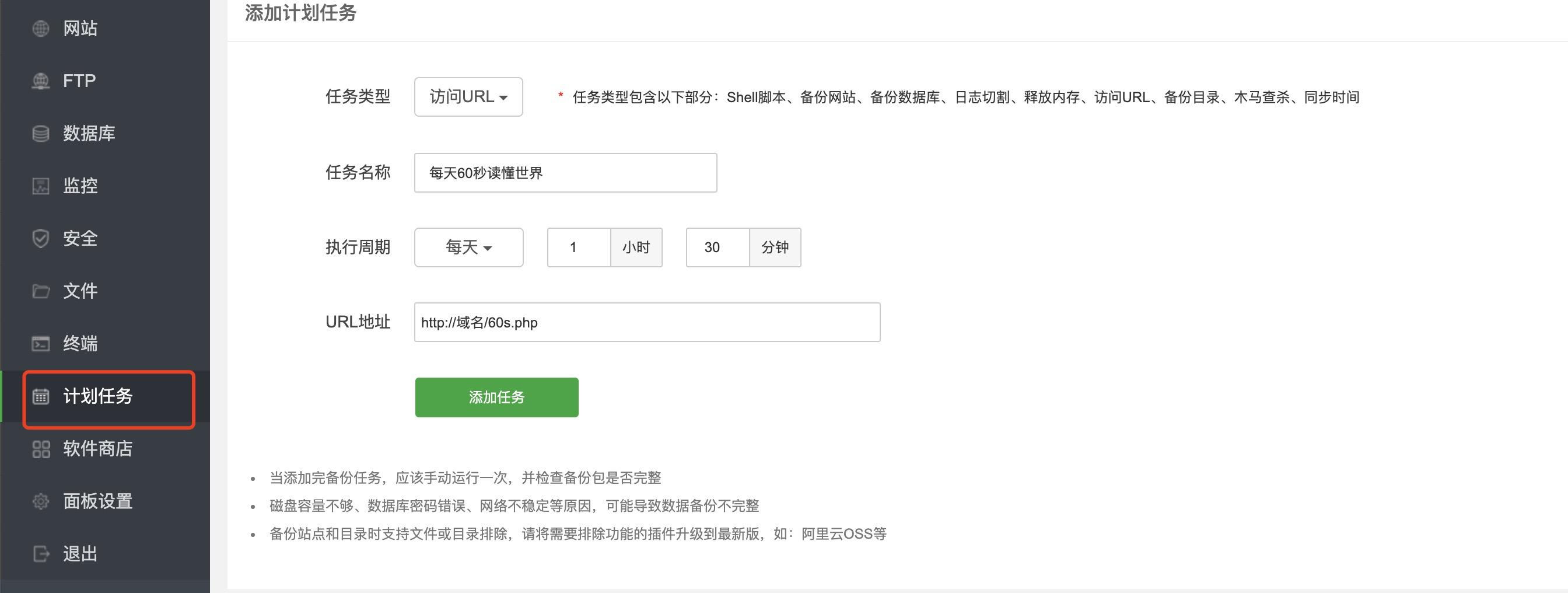The width and height of the screenshot is (1568, 593).
Task: Click the terminal icon for 终端
Action: coord(41,343)
